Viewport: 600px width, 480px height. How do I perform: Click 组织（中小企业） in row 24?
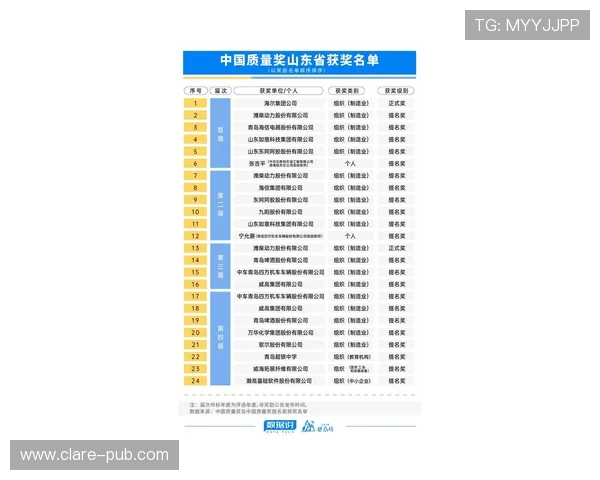tap(352, 381)
